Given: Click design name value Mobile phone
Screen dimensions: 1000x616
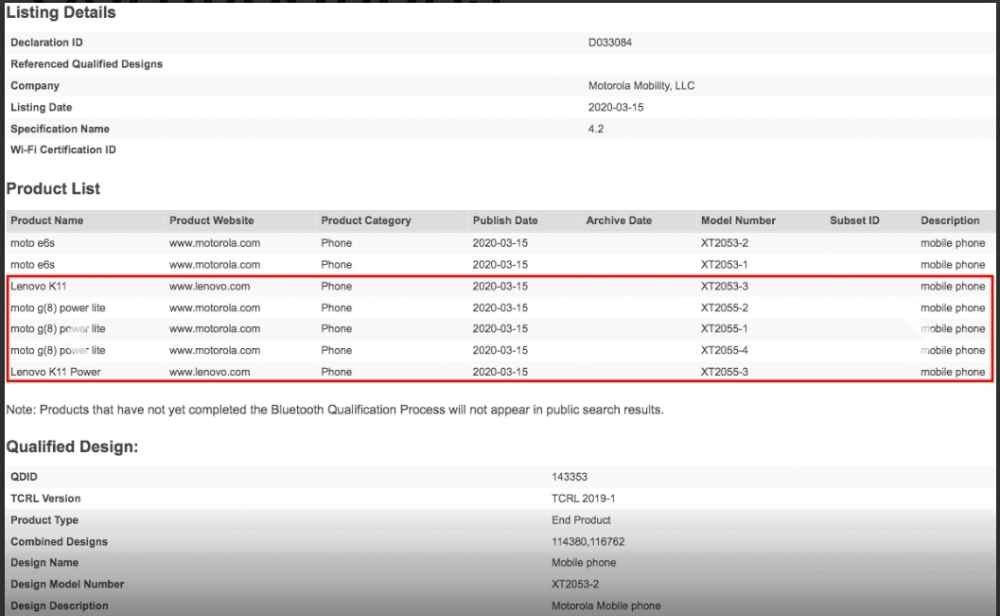Looking at the screenshot, I should [x=584, y=562].
